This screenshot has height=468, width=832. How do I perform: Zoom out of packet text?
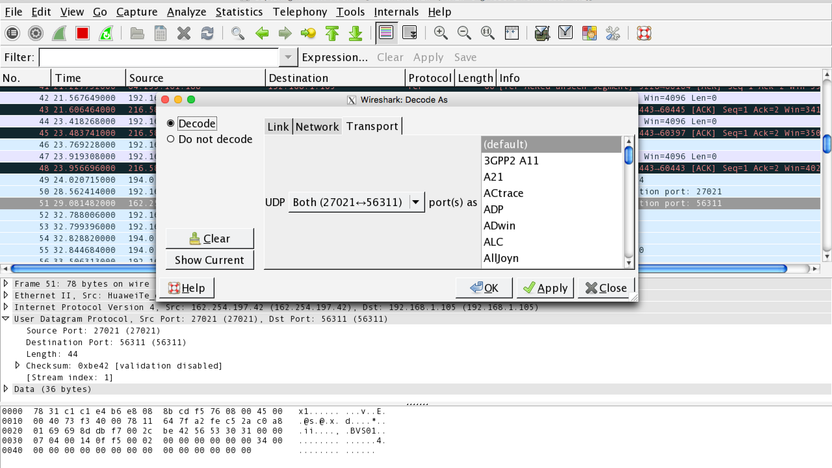(x=464, y=33)
